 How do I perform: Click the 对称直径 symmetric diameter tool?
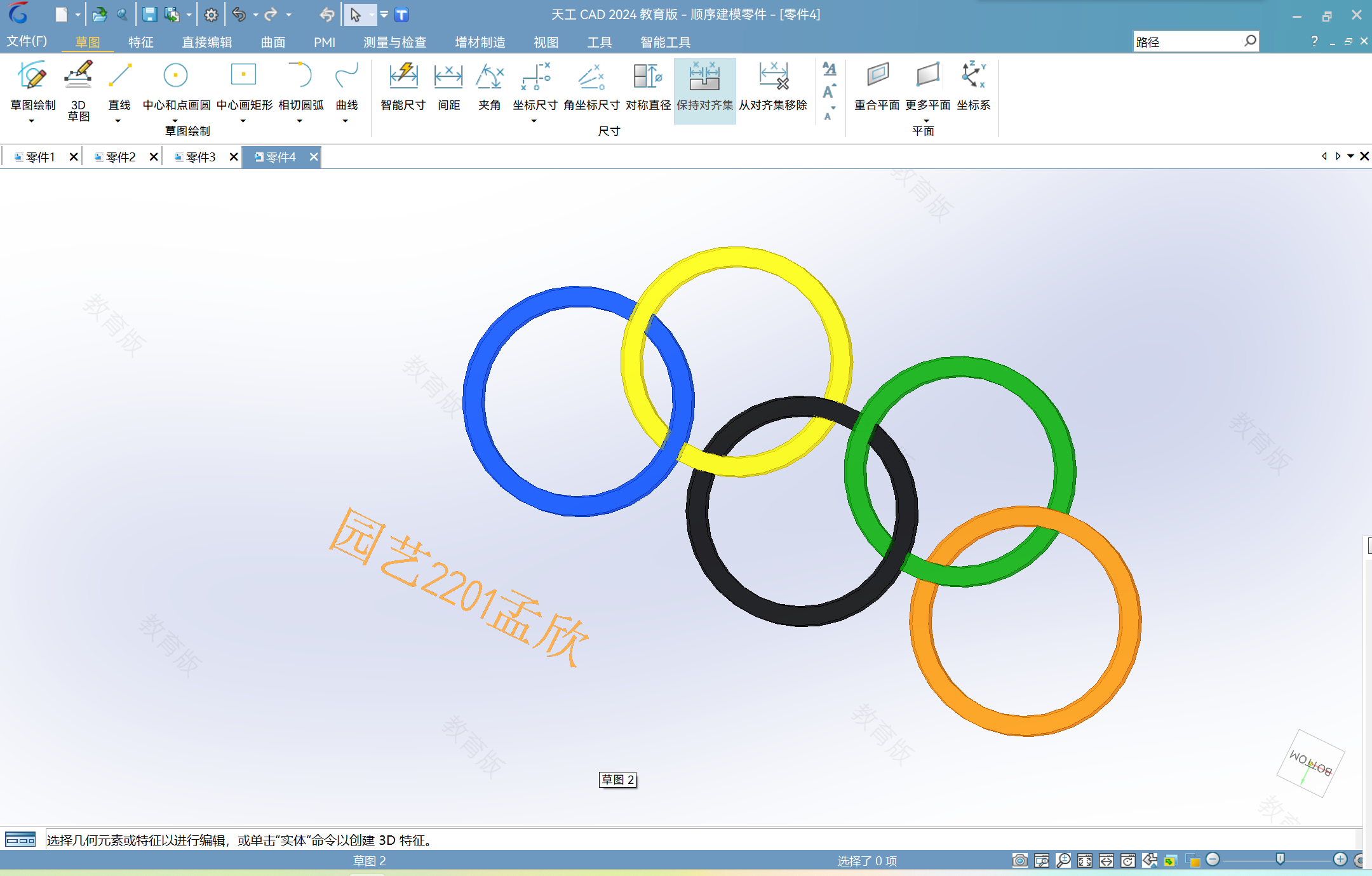[648, 87]
